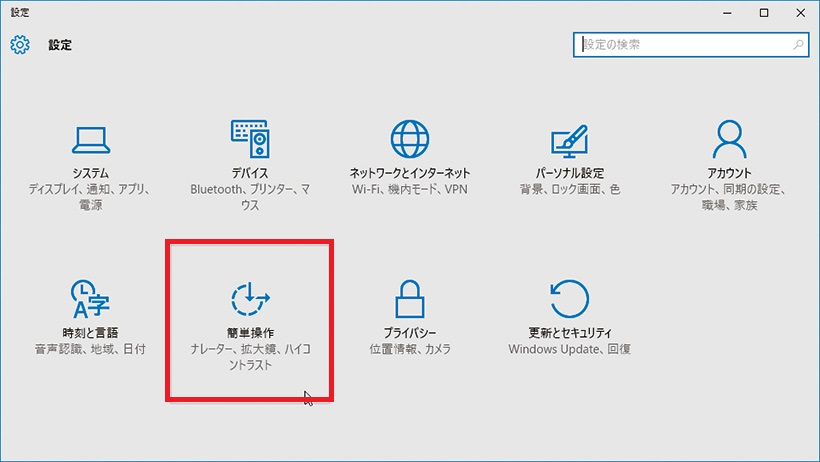
Task: Click the settings gear icon in the header
Action: pos(20,44)
